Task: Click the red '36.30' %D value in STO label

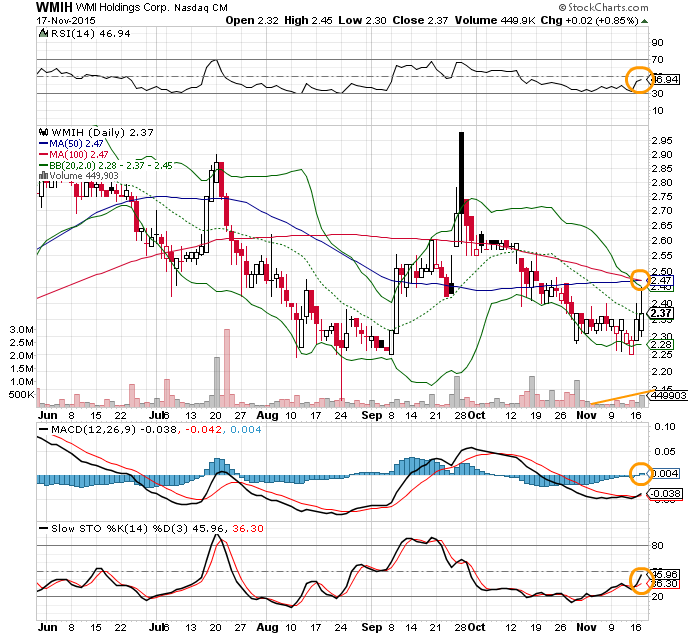Action: pos(248,528)
